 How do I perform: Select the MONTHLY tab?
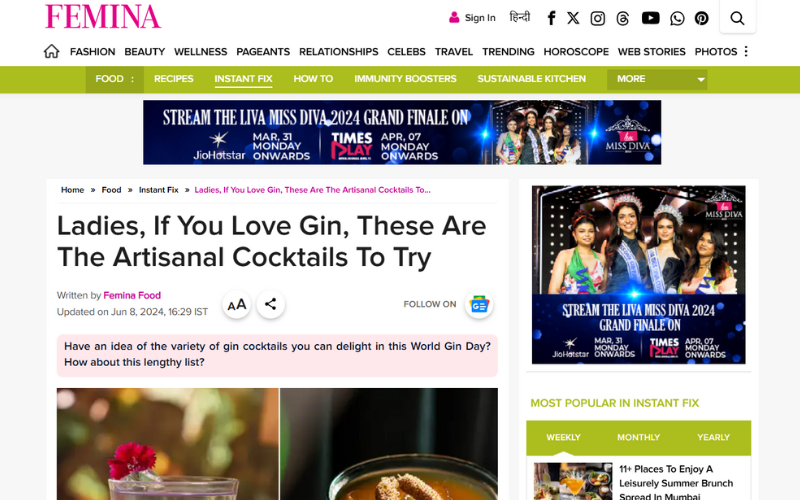click(638, 437)
